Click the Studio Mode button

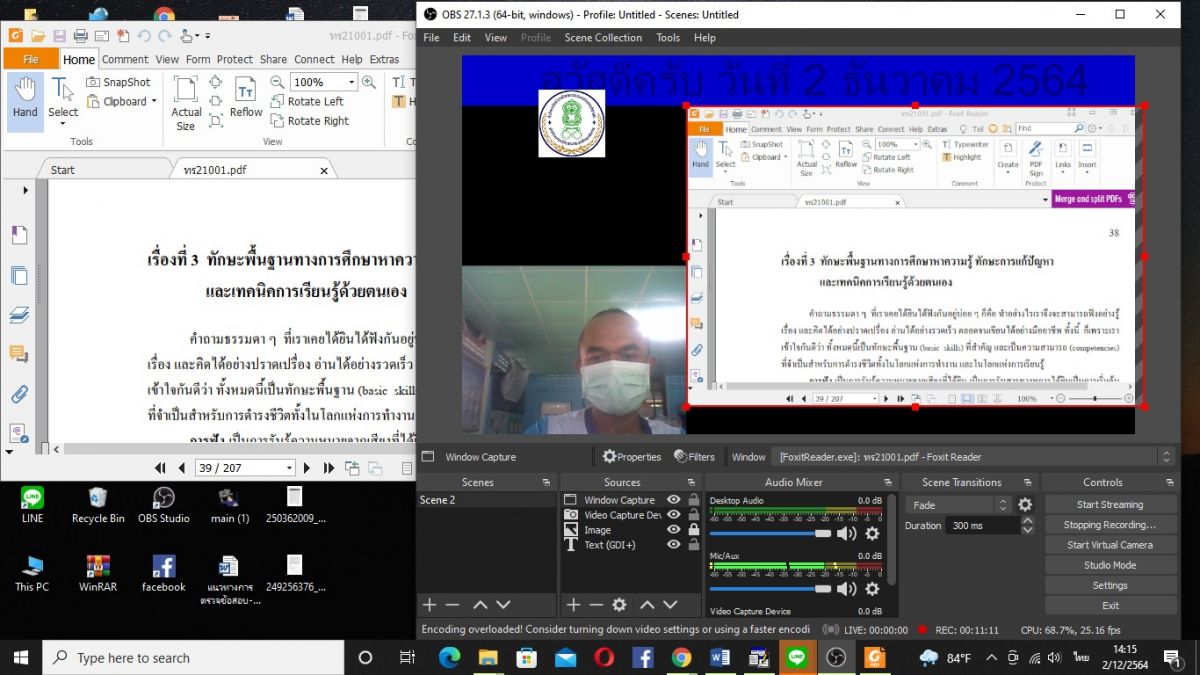tap(1110, 565)
